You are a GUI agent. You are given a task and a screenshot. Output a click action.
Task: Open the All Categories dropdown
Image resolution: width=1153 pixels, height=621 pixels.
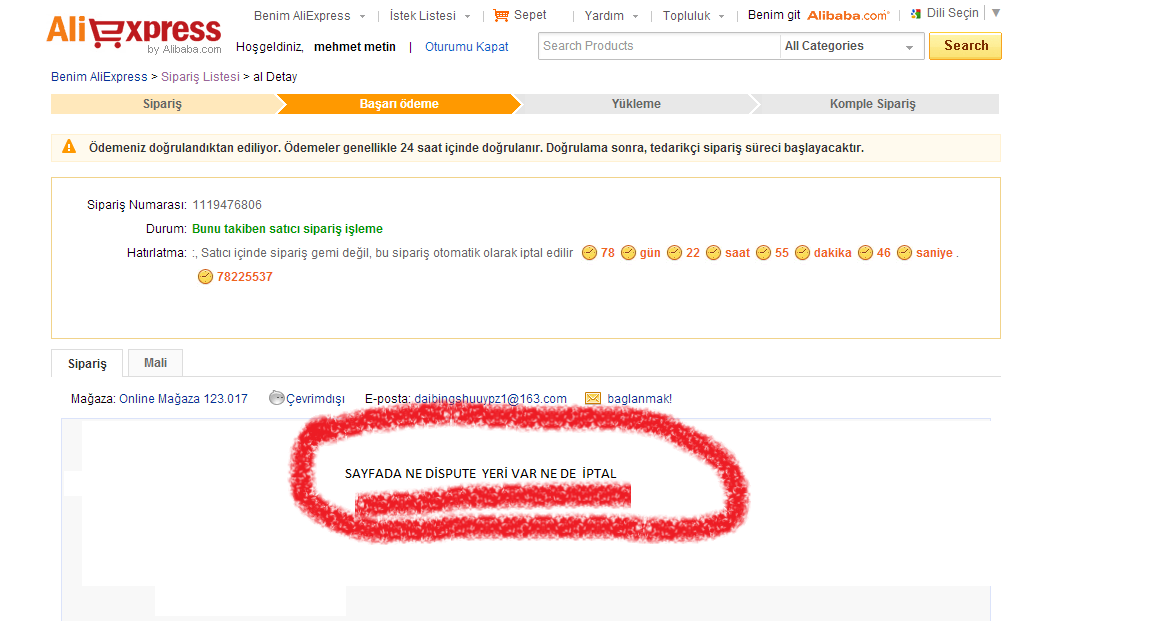(852, 46)
